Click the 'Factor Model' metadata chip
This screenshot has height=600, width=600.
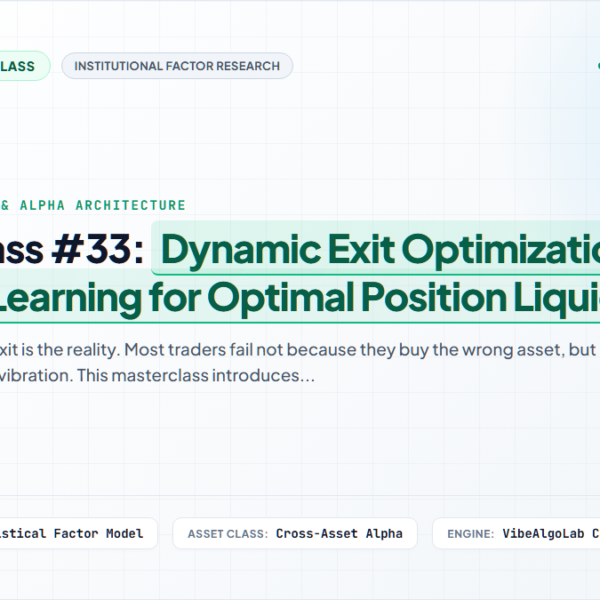click(x=78, y=533)
